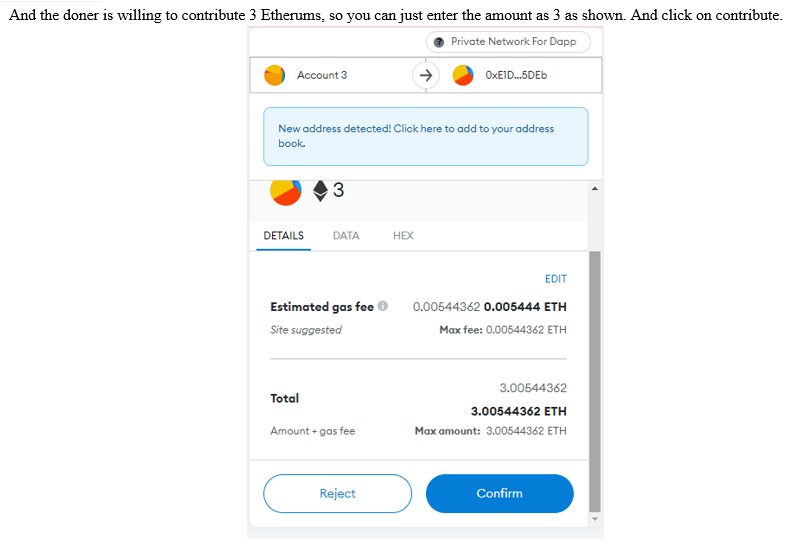Click the arrow icon between sender and recipient
Screen dimensions: 792x545
pyautogui.click(x=426, y=75)
